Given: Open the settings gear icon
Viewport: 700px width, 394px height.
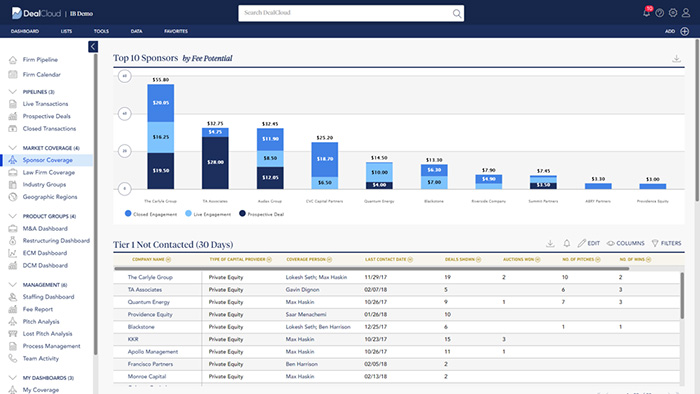Looking at the screenshot, I should coord(673,13).
